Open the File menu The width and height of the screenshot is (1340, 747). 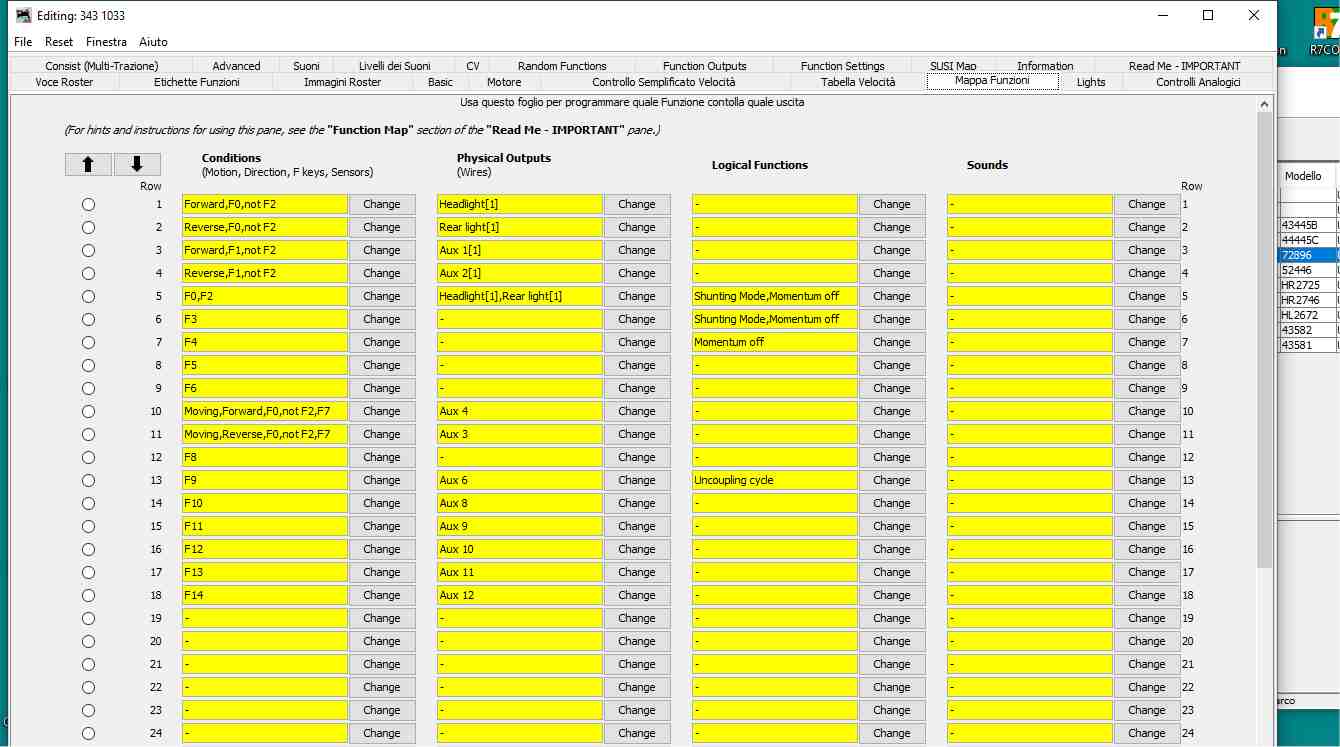click(23, 42)
